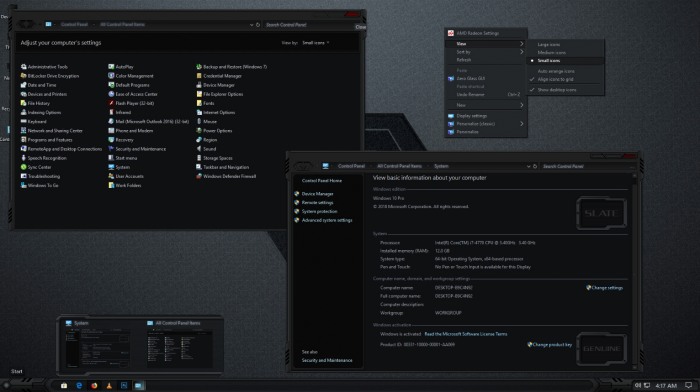Click the Firefox icon in the taskbar
The height and width of the screenshot is (392, 700).
[94, 385]
